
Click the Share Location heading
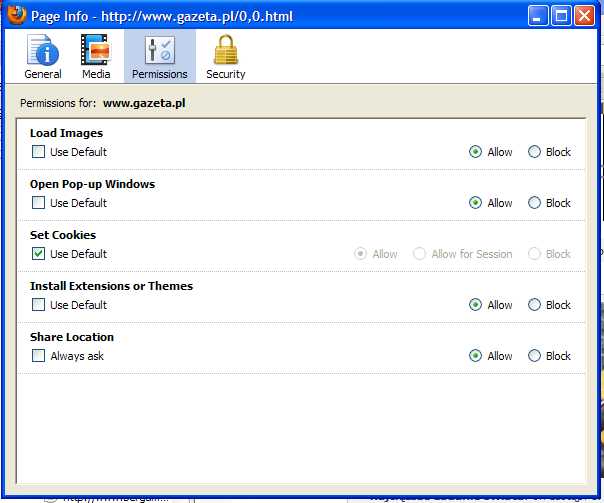pos(72,337)
